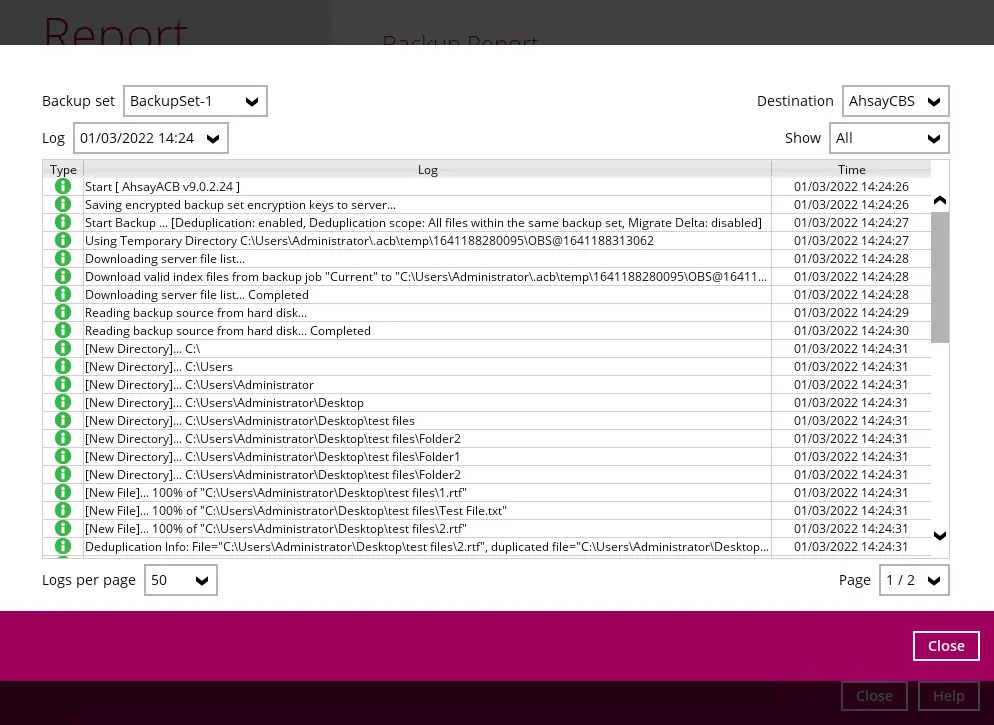Viewport: 994px width, 725px height.
Task: Click the Help button
Action: tap(948, 695)
